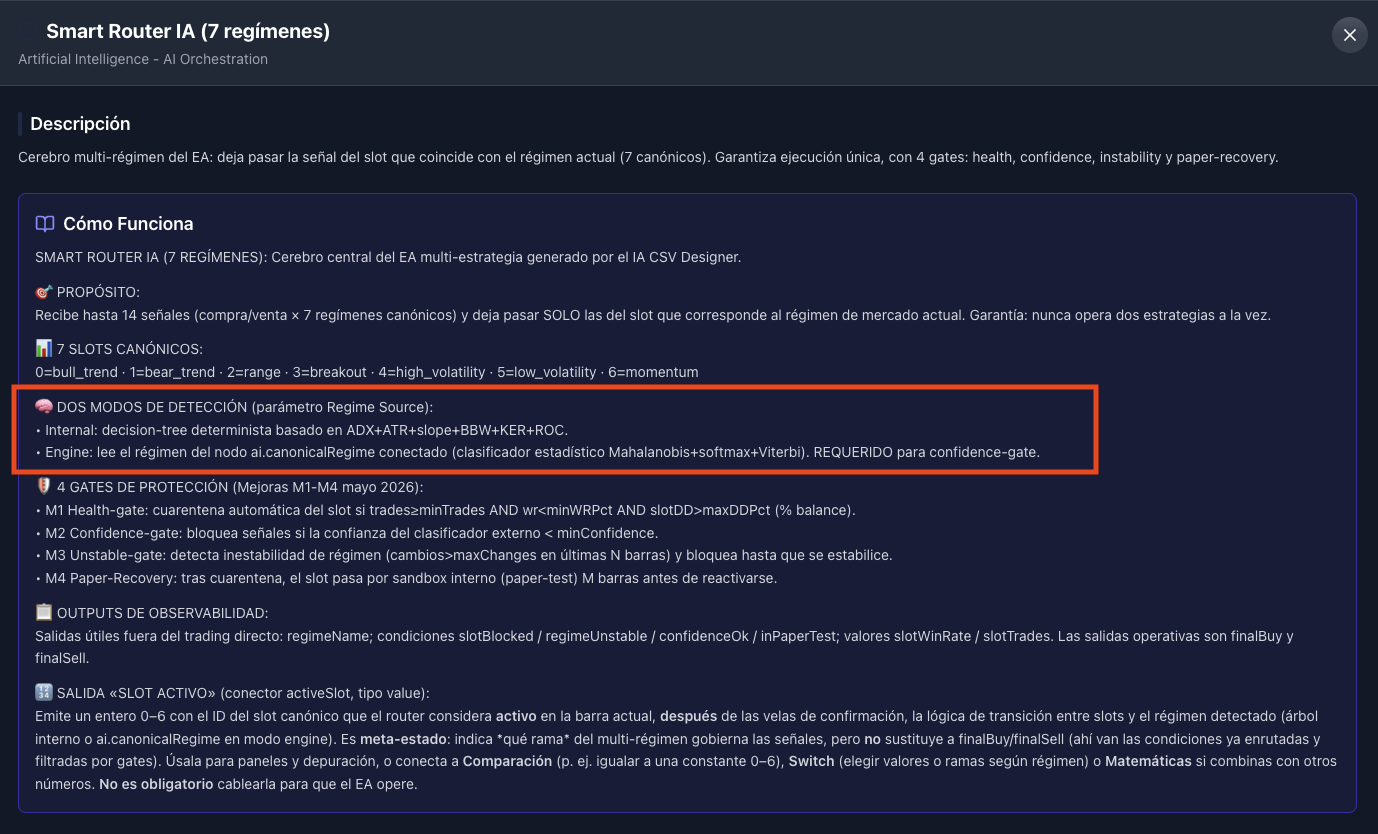The height and width of the screenshot is (834, 1378).
Task: Click the brain emoji before DOS MODOS DE DETECCIÓN
Action: 43,406
